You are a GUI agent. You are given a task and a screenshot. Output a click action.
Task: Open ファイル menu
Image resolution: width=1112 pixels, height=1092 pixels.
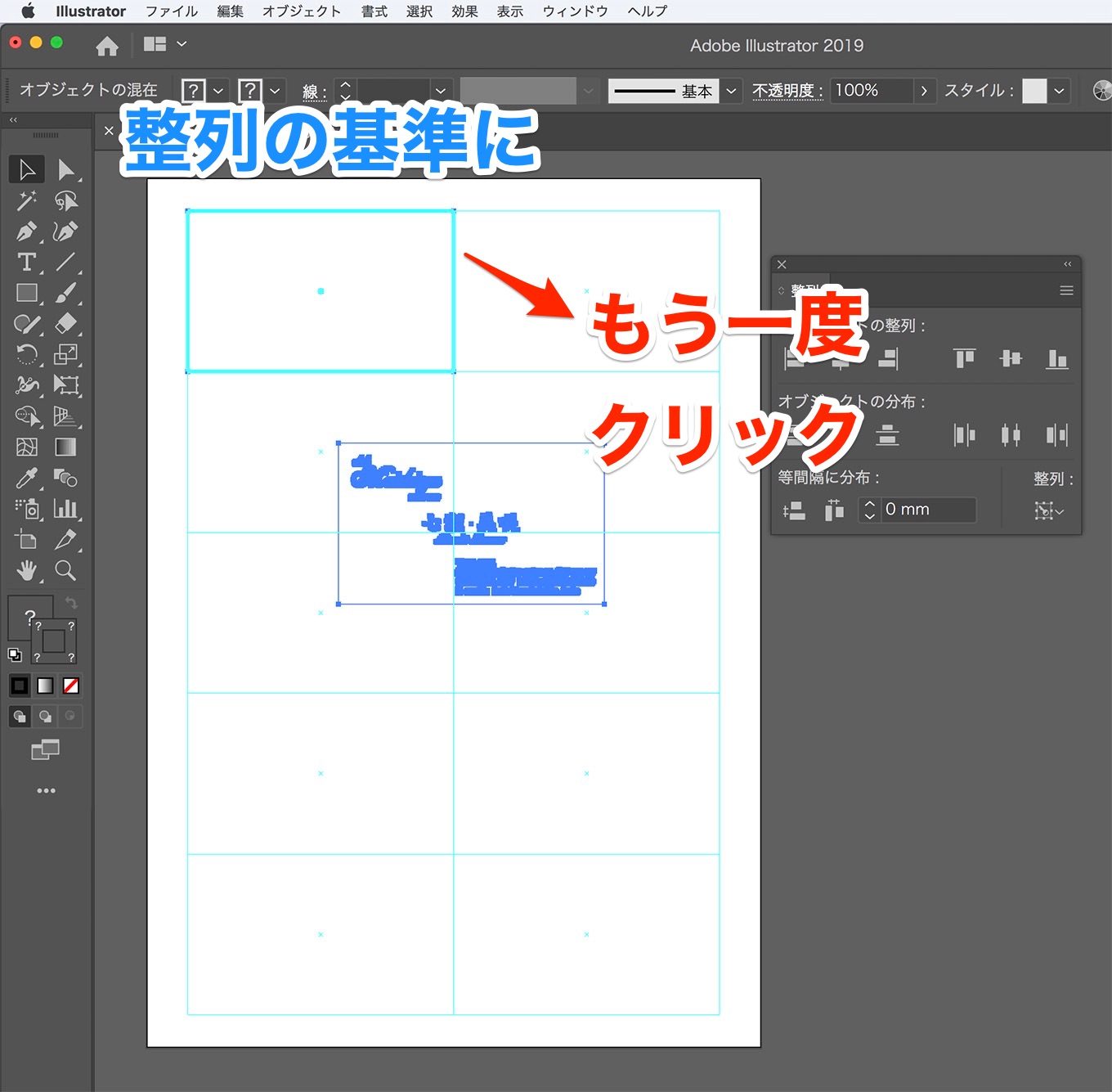172,11
